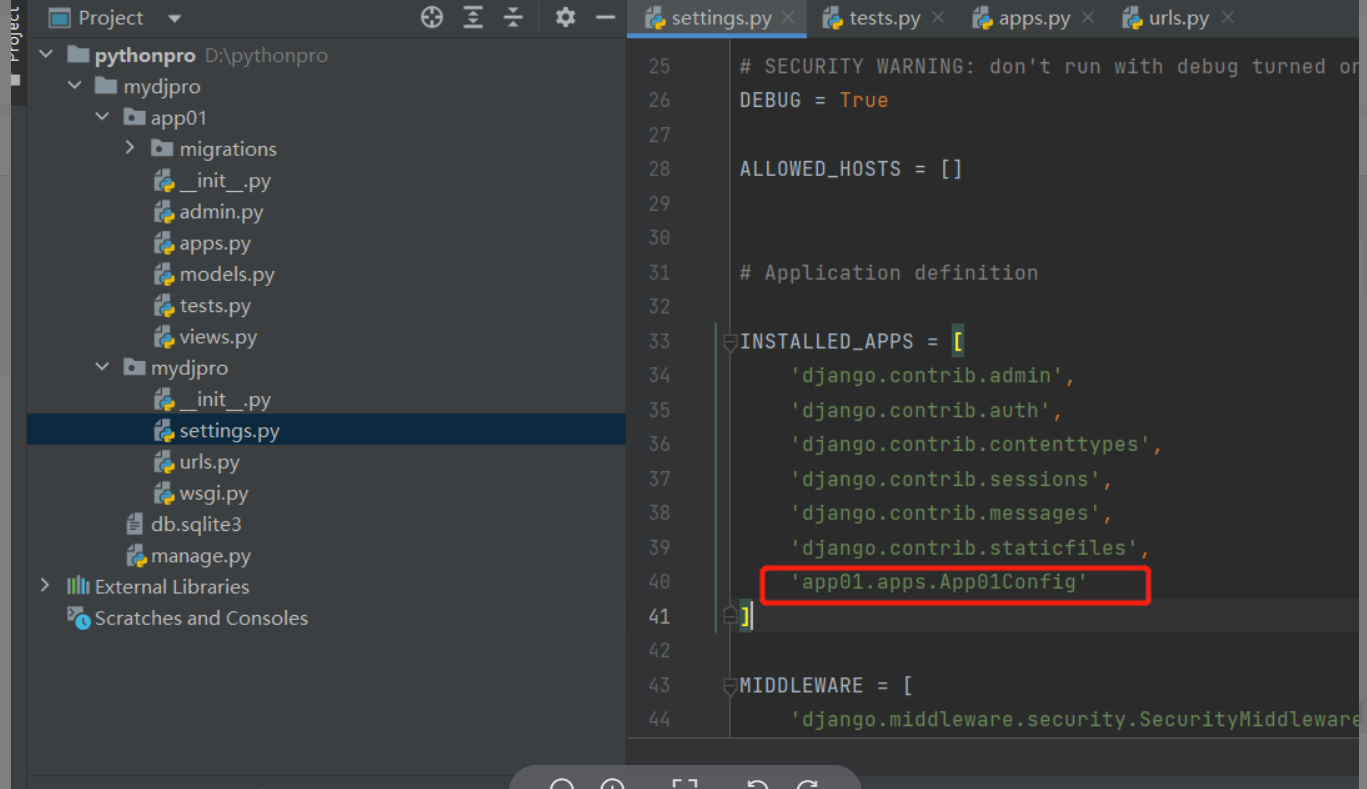
Task: Click the db.sqlite3 file icon
Action: (x=135, y=524)
